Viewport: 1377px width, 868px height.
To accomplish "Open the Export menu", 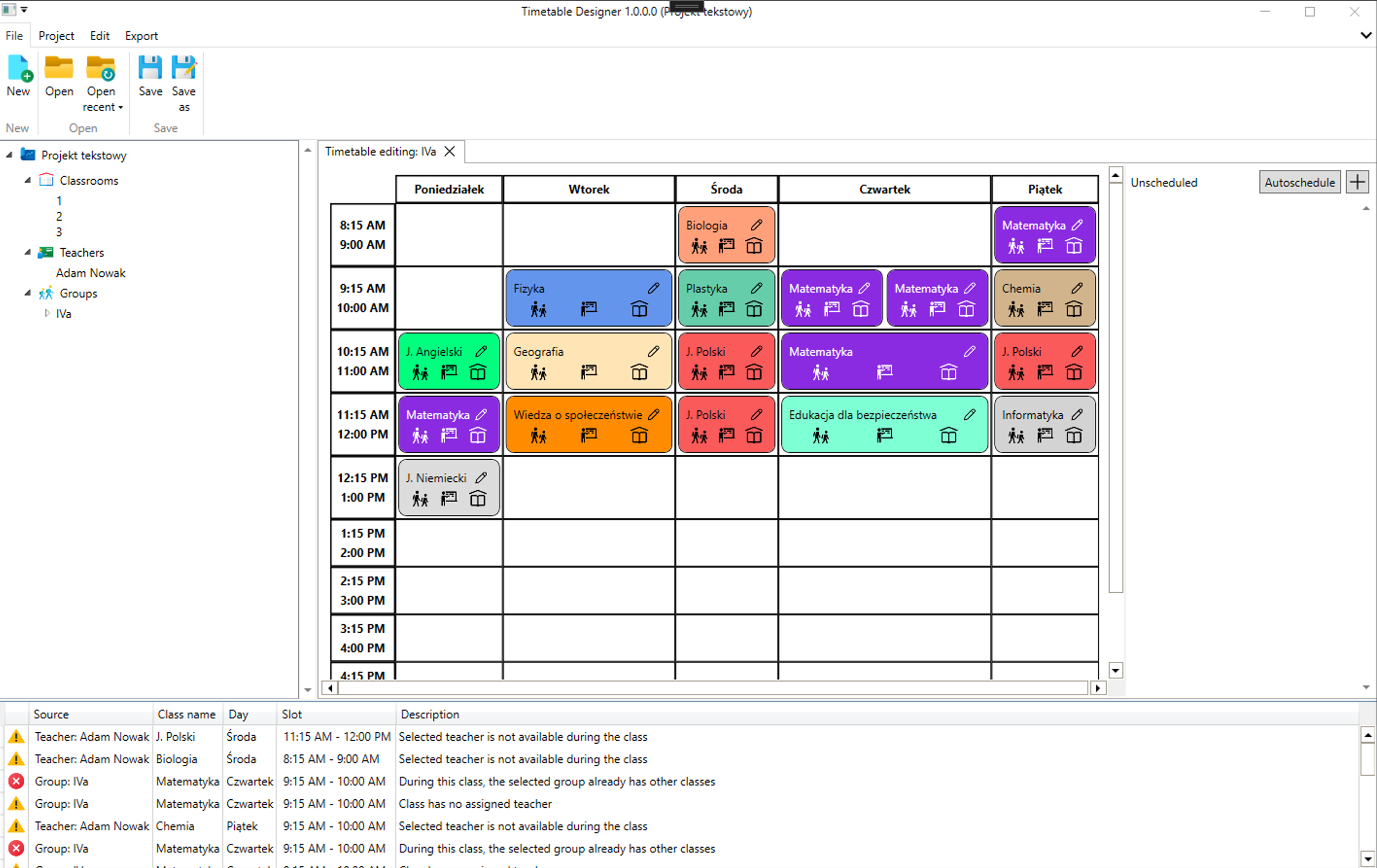I will click(141, 35).
